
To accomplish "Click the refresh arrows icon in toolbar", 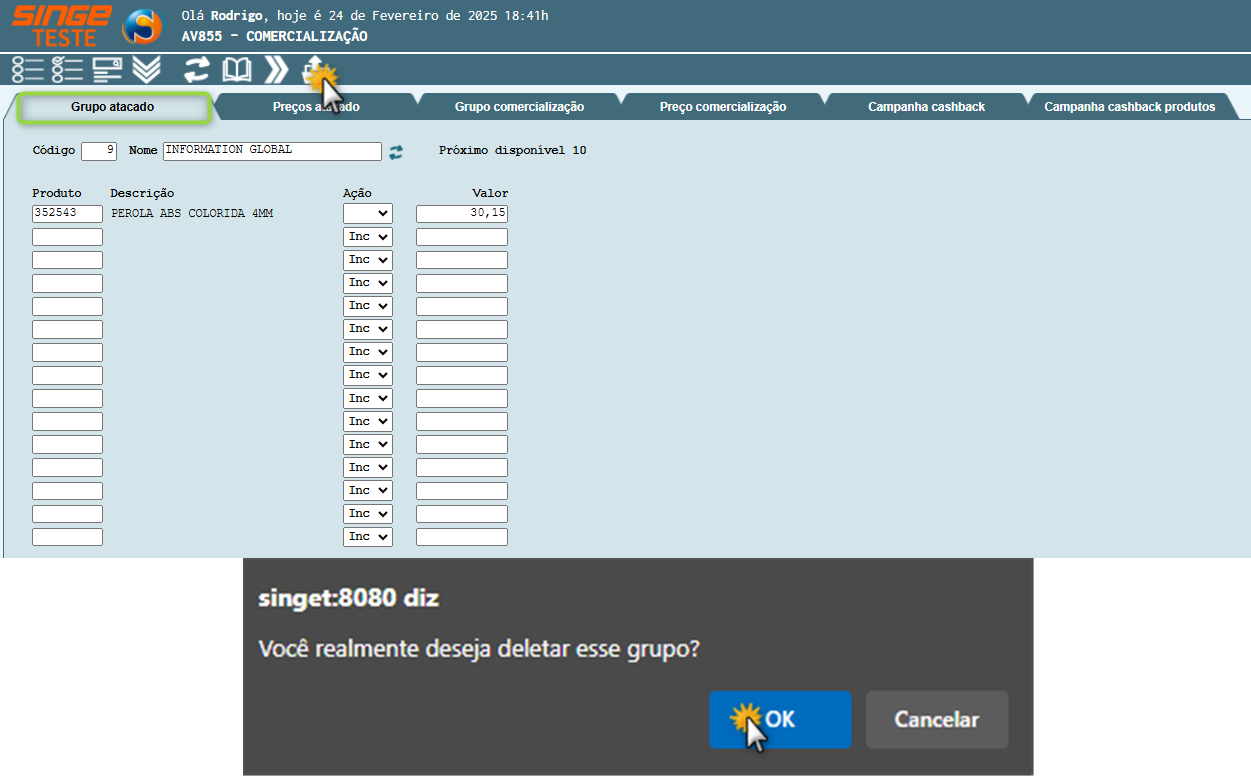I will click(x=197, y=69).
